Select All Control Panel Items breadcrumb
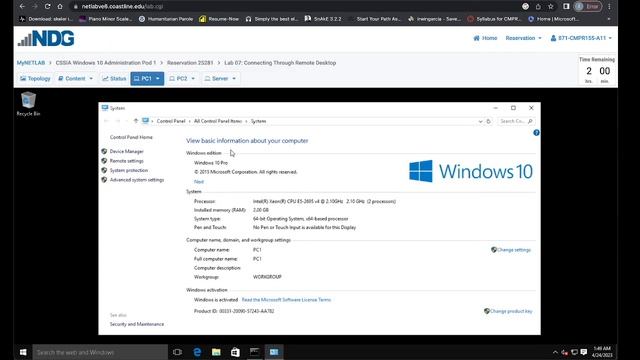 [x=218, y=121]
